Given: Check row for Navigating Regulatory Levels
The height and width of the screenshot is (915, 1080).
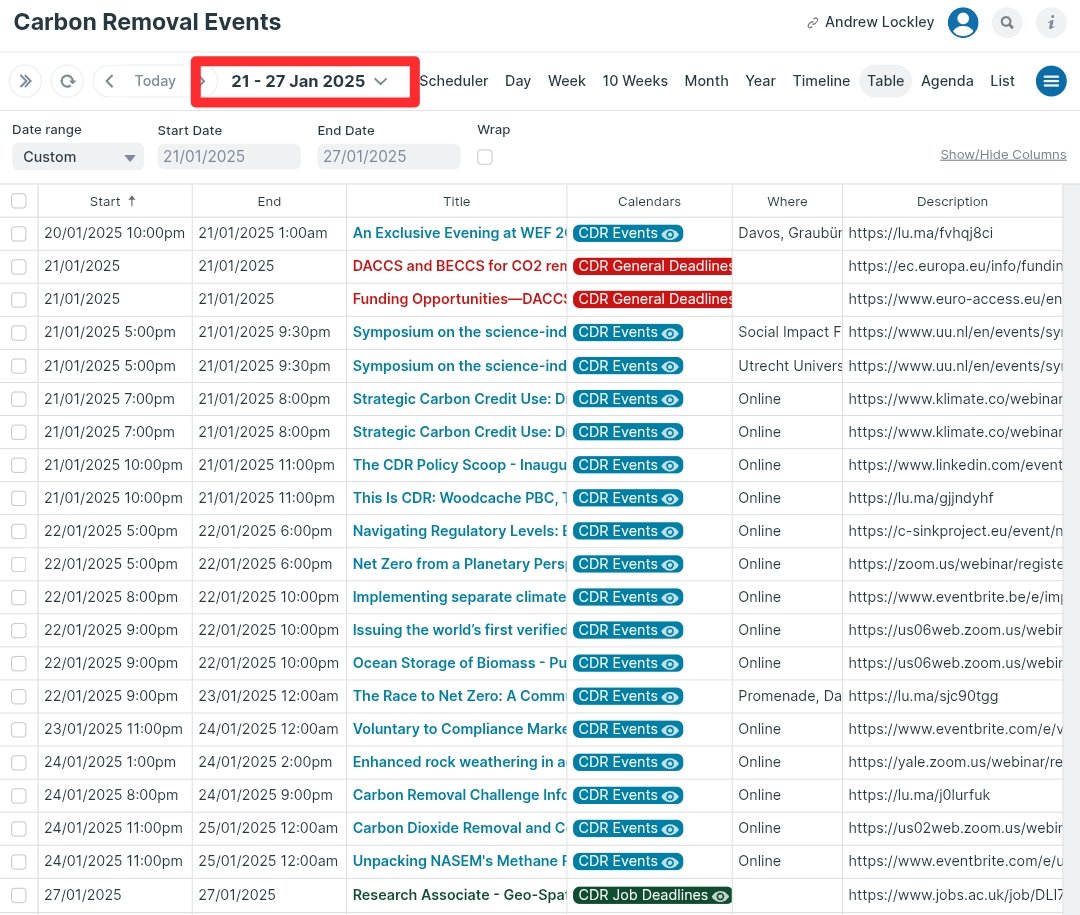Looking at the screenshot, I should (x=19, y=531).
